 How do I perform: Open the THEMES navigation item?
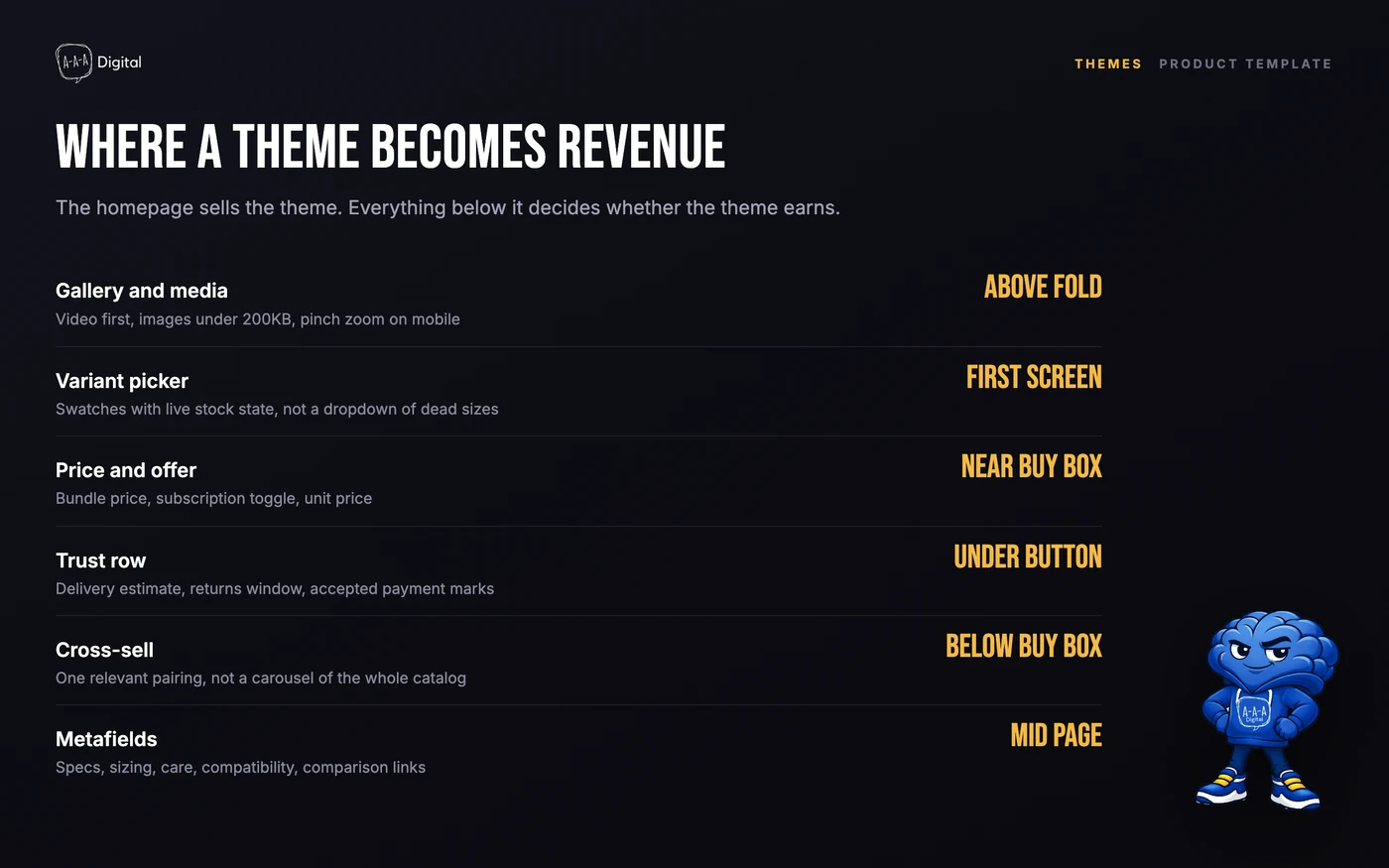pos(1108,63)
